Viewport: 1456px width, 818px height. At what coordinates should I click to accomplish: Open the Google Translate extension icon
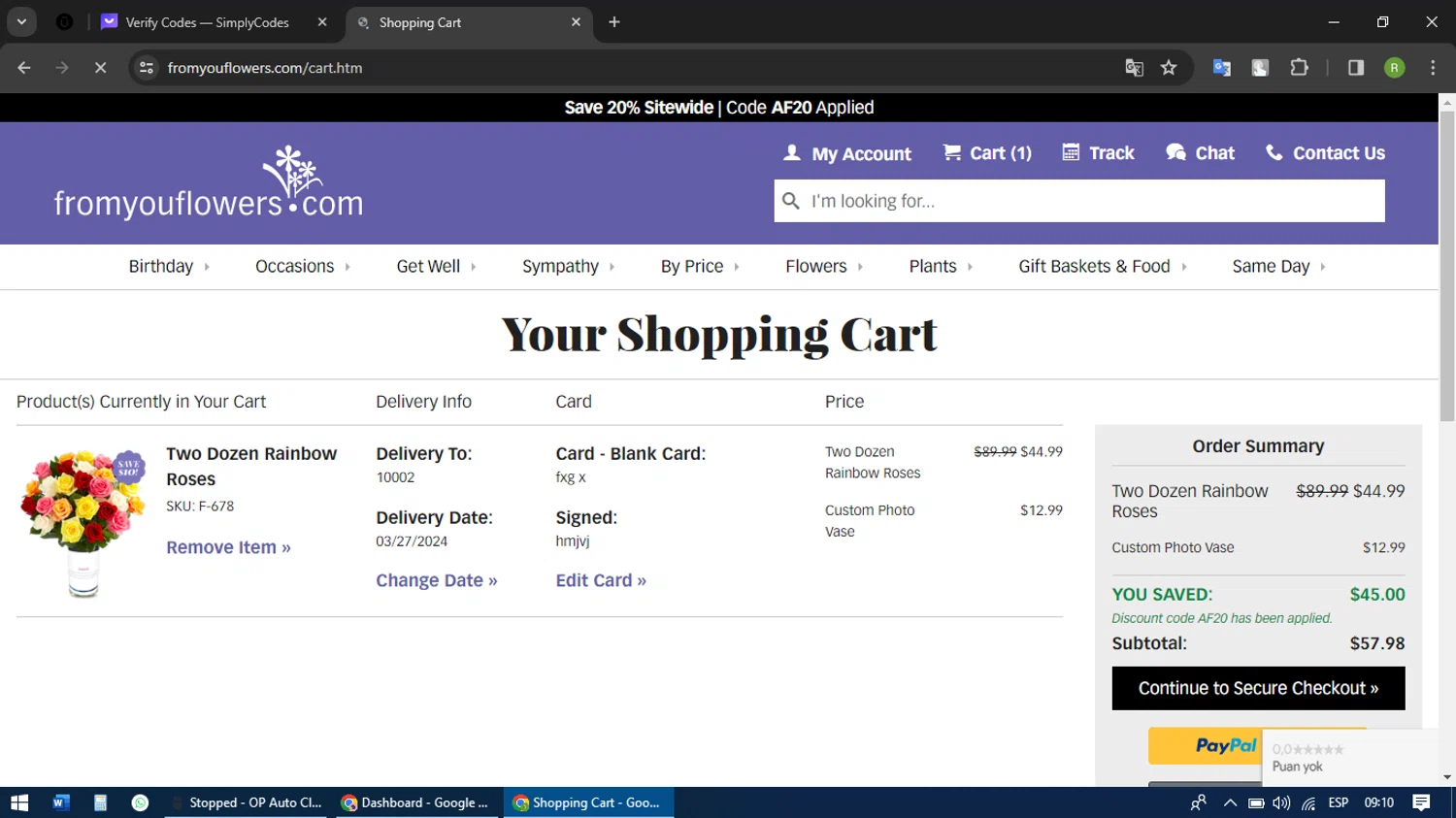coord(1221,68)
